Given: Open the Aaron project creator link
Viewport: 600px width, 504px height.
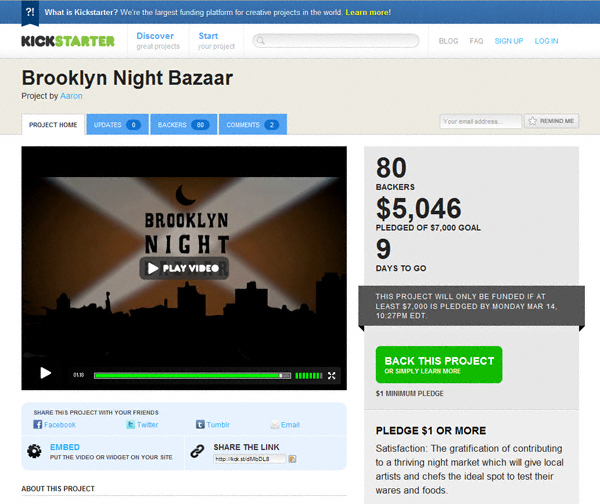Looking at the screenshot, I should pos(71,96).
